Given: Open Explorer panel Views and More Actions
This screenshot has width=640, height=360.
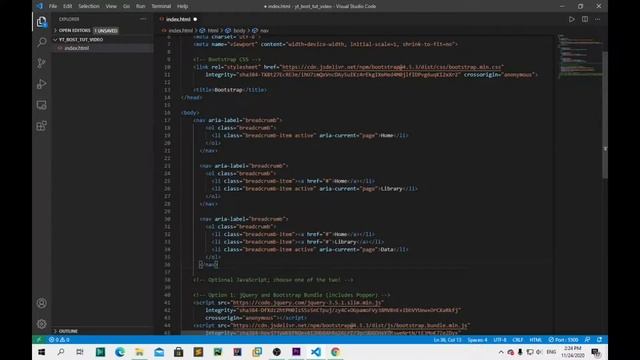Looking at the screenshot, I should pyautogui.click(x=143, y=19).
